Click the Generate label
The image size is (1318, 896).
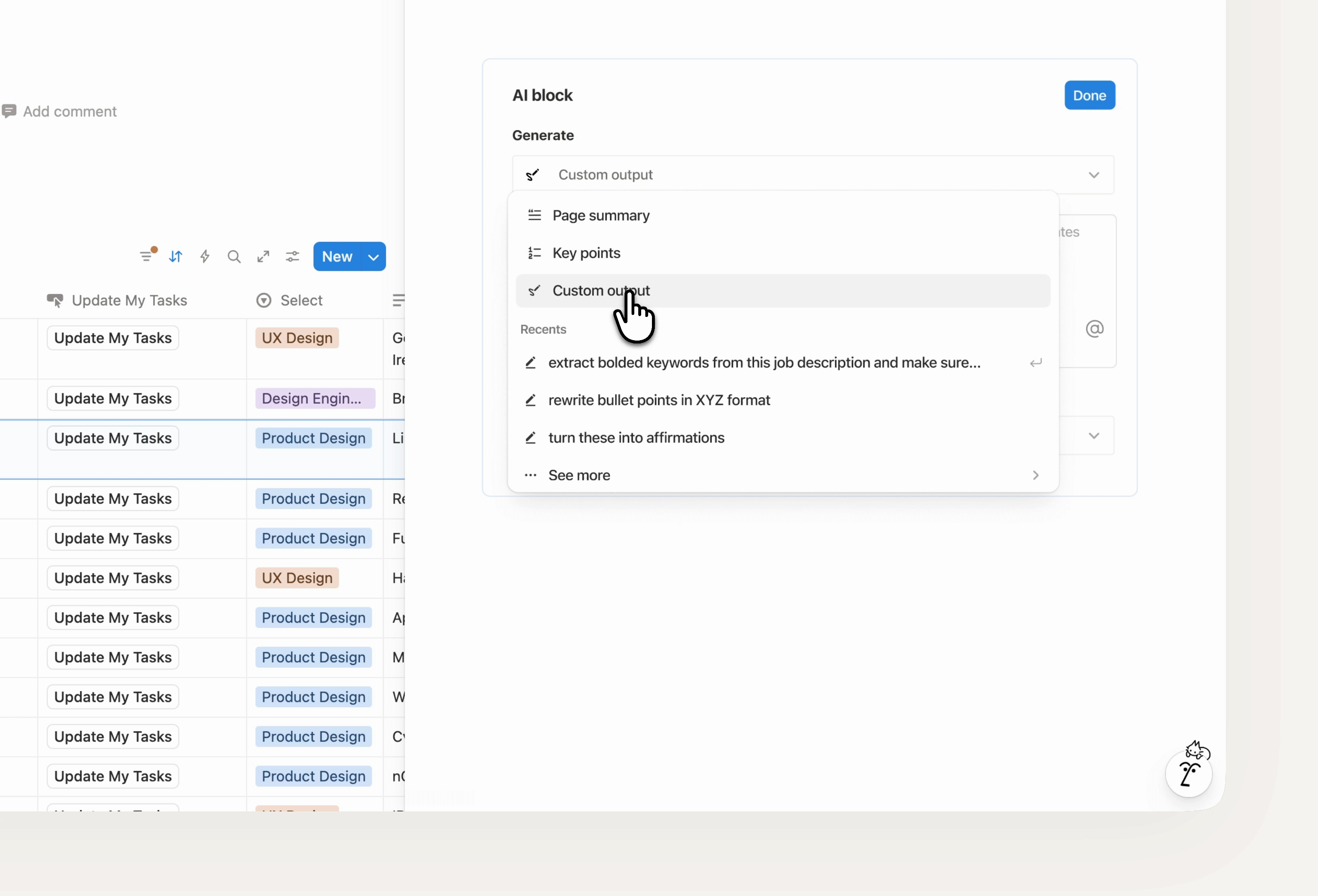coord(543,135)
